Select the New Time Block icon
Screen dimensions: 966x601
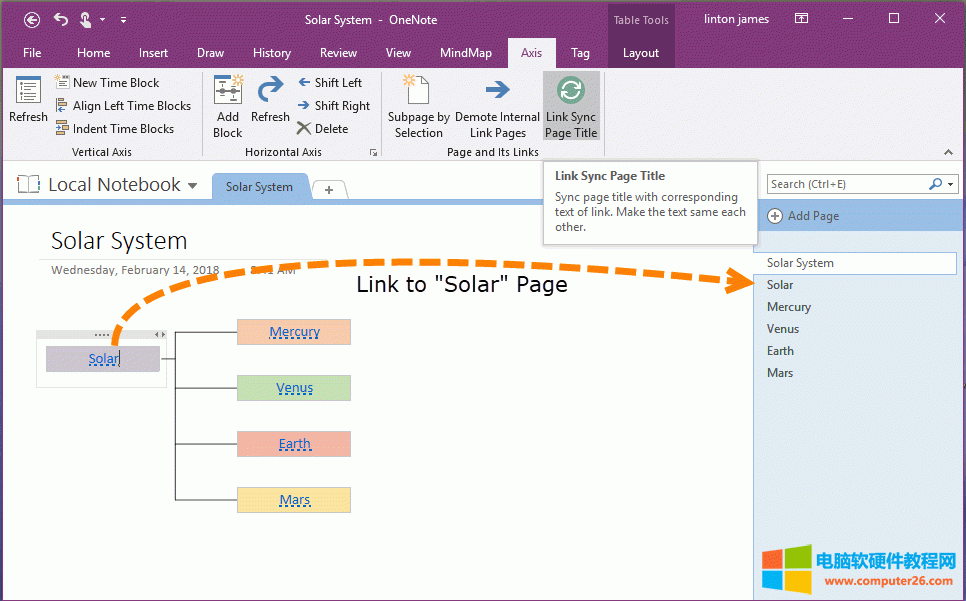click(61, 82)
